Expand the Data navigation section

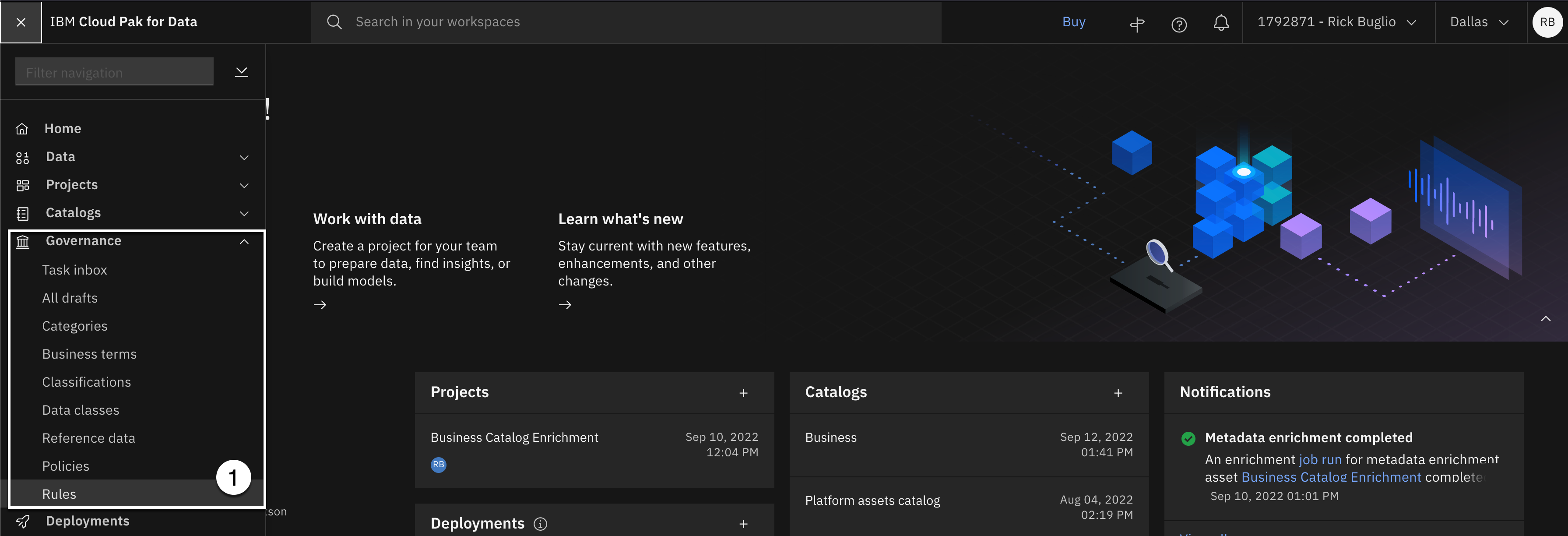244,157
